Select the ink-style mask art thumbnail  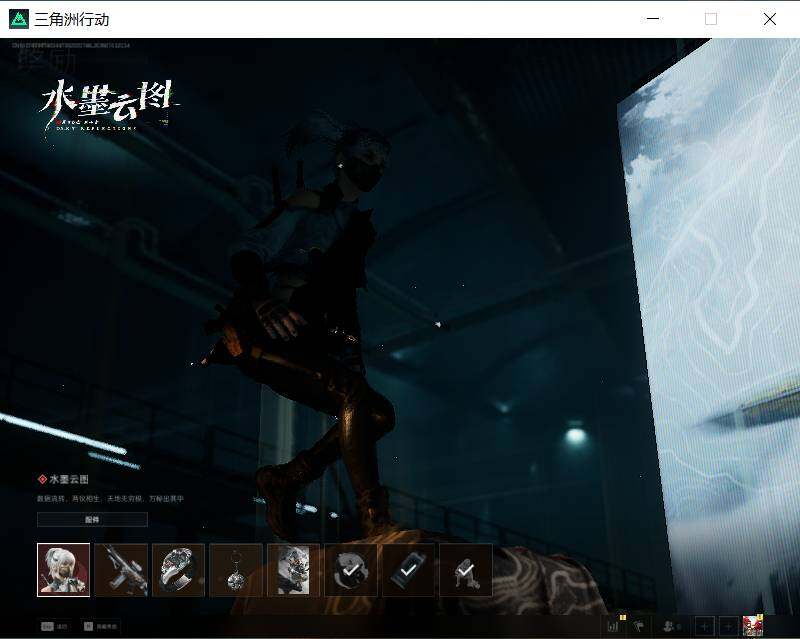[x=293, y=570]
